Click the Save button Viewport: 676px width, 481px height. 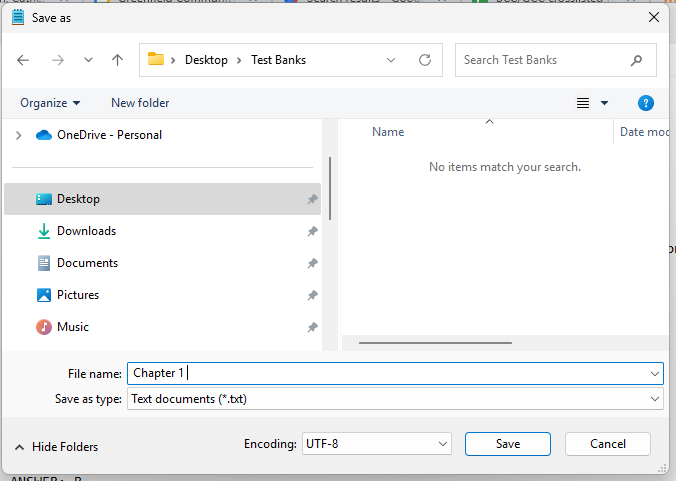coord(507,444)
